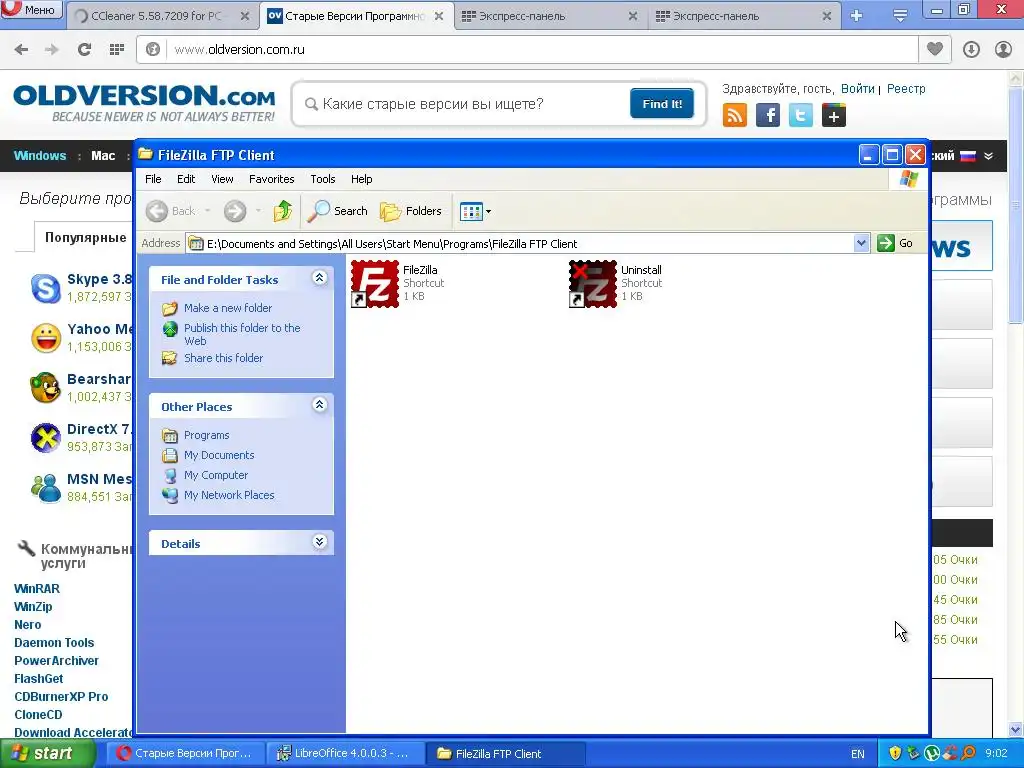Viewport: 1024px width, 768px height.
Task: Open the WinRAR link
Action: (37, 588)
